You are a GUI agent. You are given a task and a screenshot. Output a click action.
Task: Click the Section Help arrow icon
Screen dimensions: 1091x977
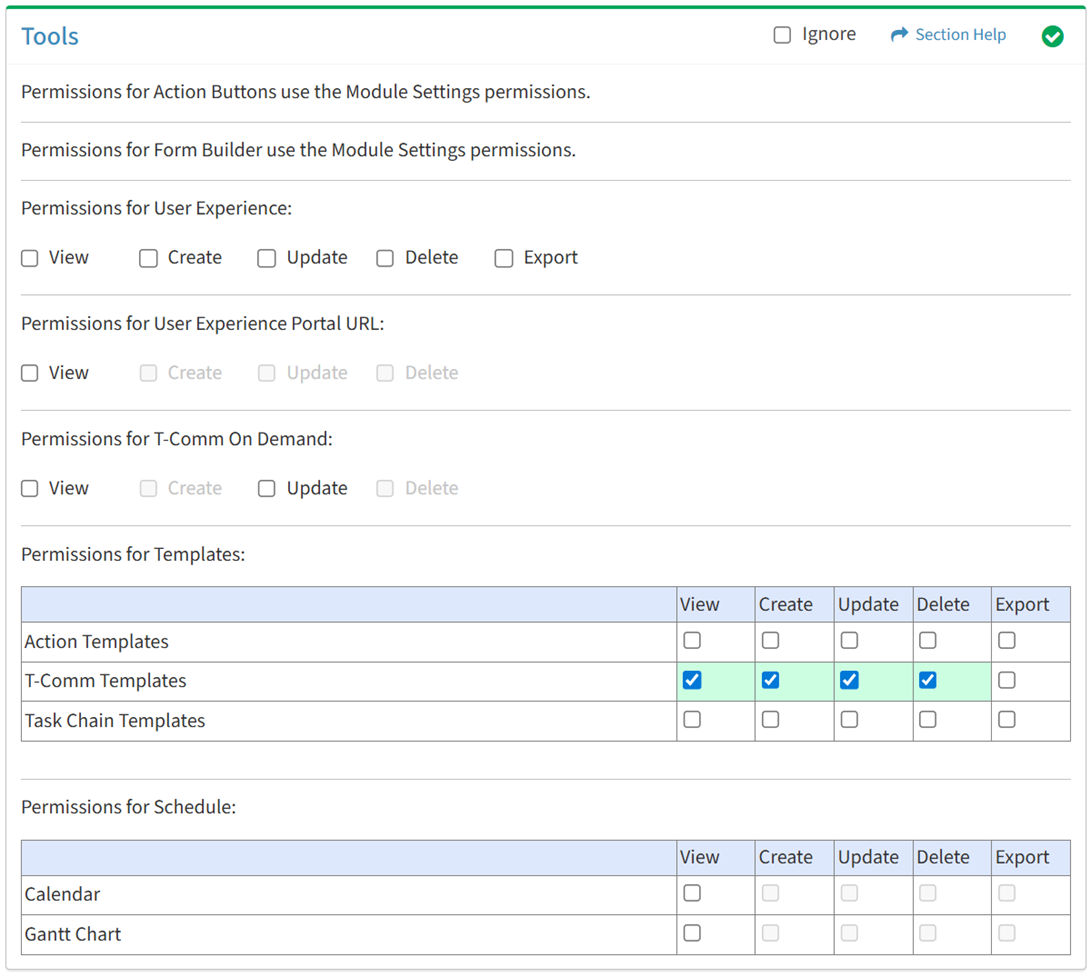point(898,35)
